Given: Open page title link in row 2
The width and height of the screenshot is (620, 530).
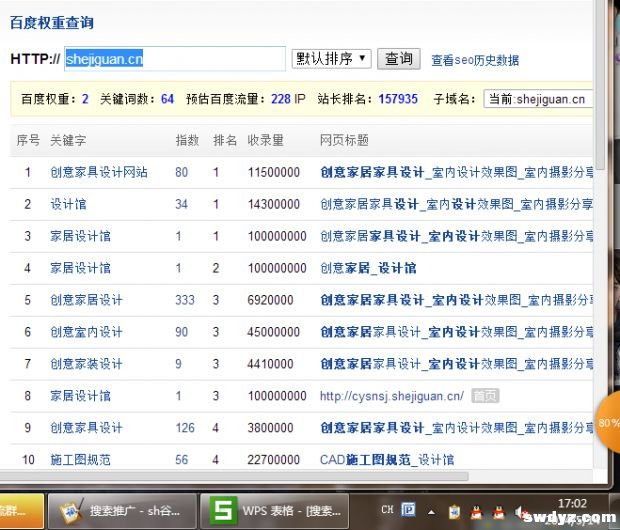Looking at the screenshot, I should 456,204.
